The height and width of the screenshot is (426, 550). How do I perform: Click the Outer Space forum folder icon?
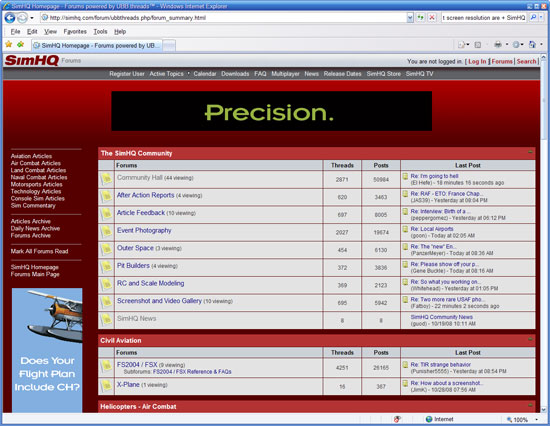106,249
